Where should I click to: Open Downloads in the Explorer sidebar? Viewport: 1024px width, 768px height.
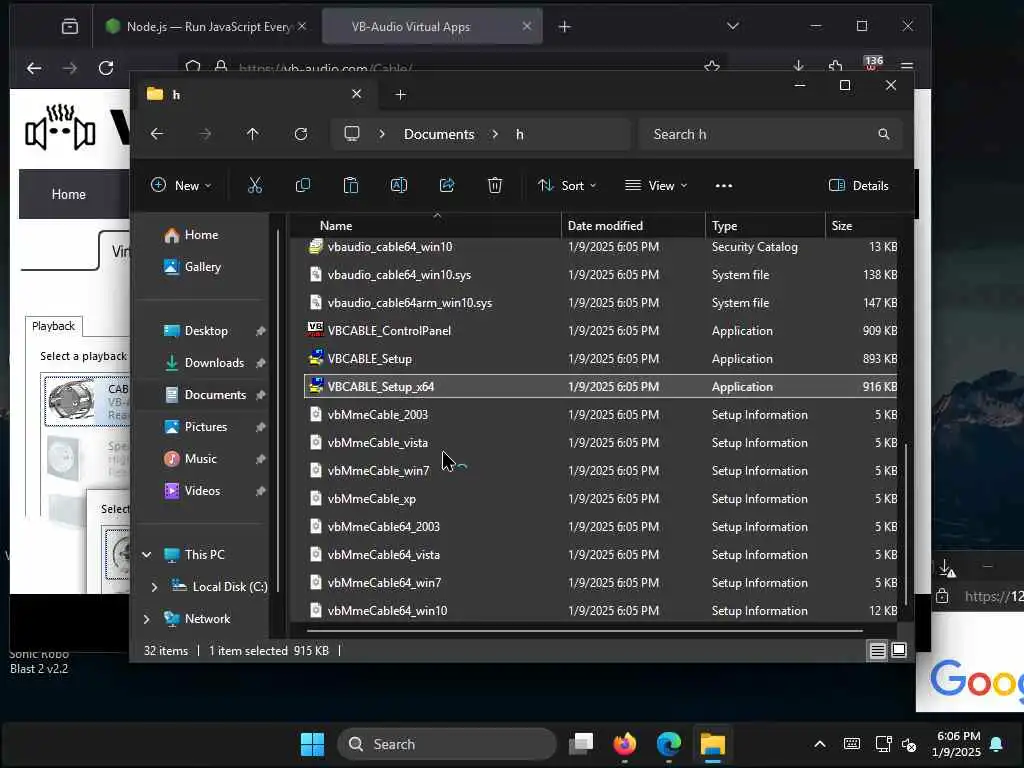pos(214,362)
